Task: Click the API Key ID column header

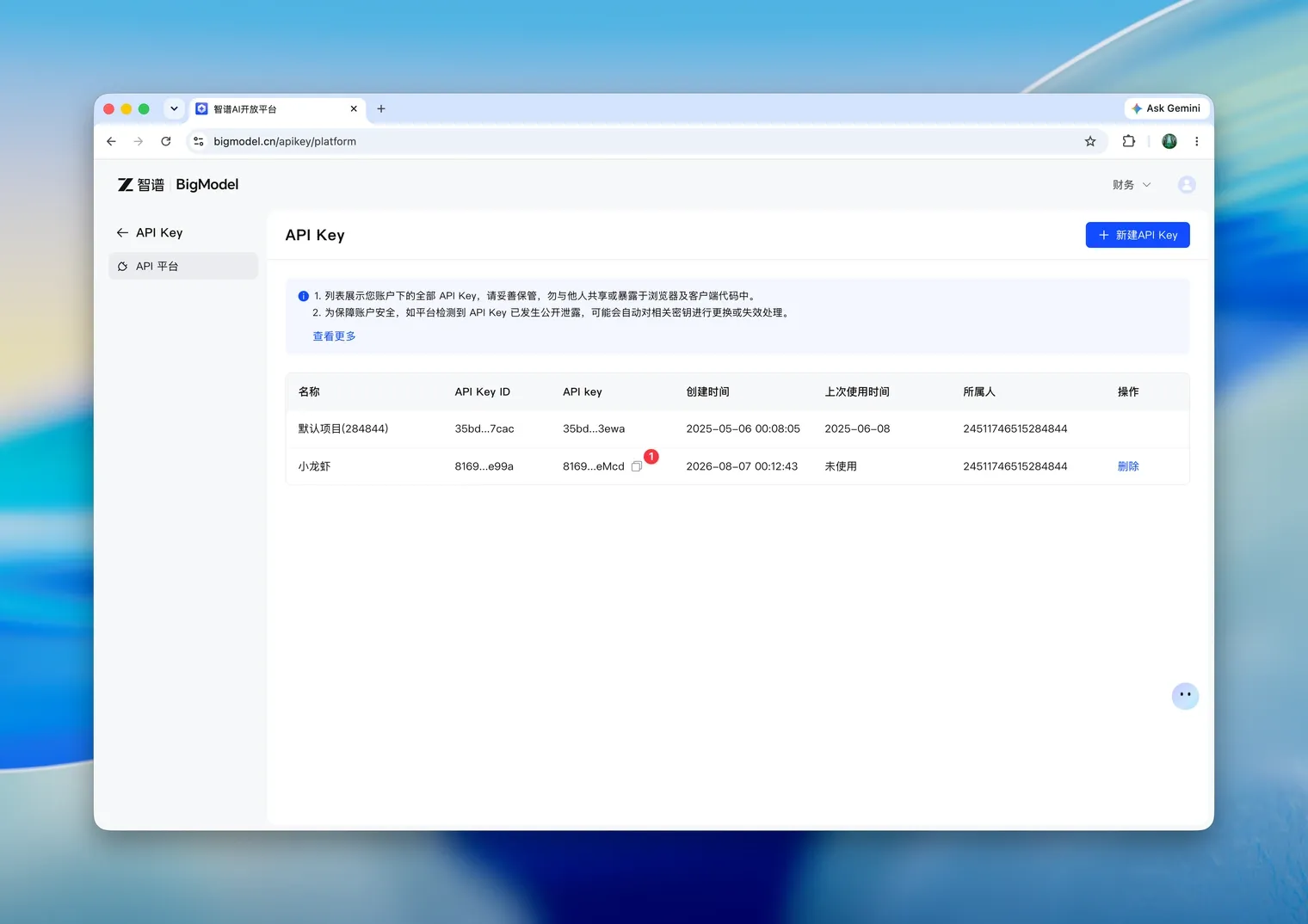Action: point(483,391)
